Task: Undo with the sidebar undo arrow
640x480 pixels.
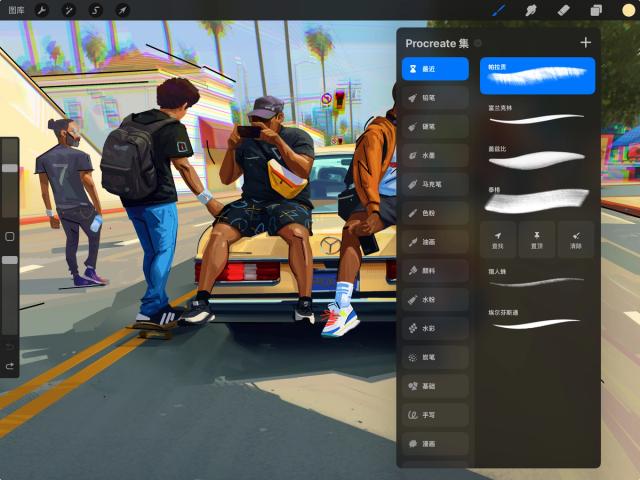Action: (x=10, y=347)
